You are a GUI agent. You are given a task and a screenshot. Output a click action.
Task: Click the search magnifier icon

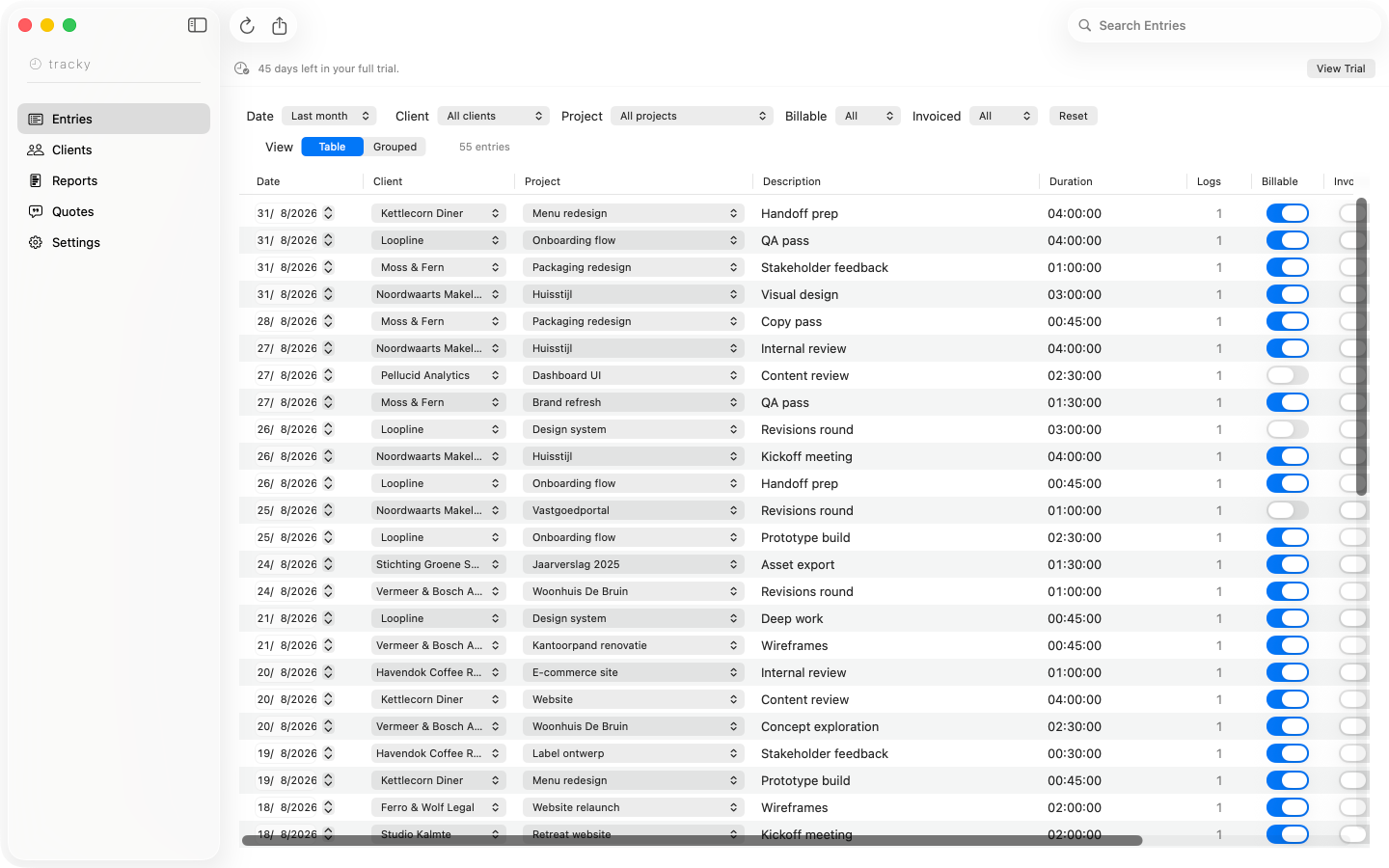[1085, 26]
